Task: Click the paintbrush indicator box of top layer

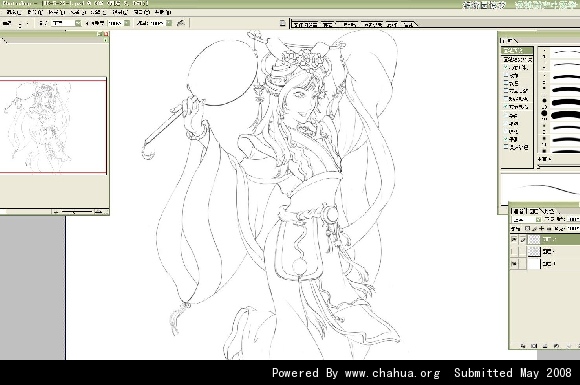Action: [x=522, y=240]
